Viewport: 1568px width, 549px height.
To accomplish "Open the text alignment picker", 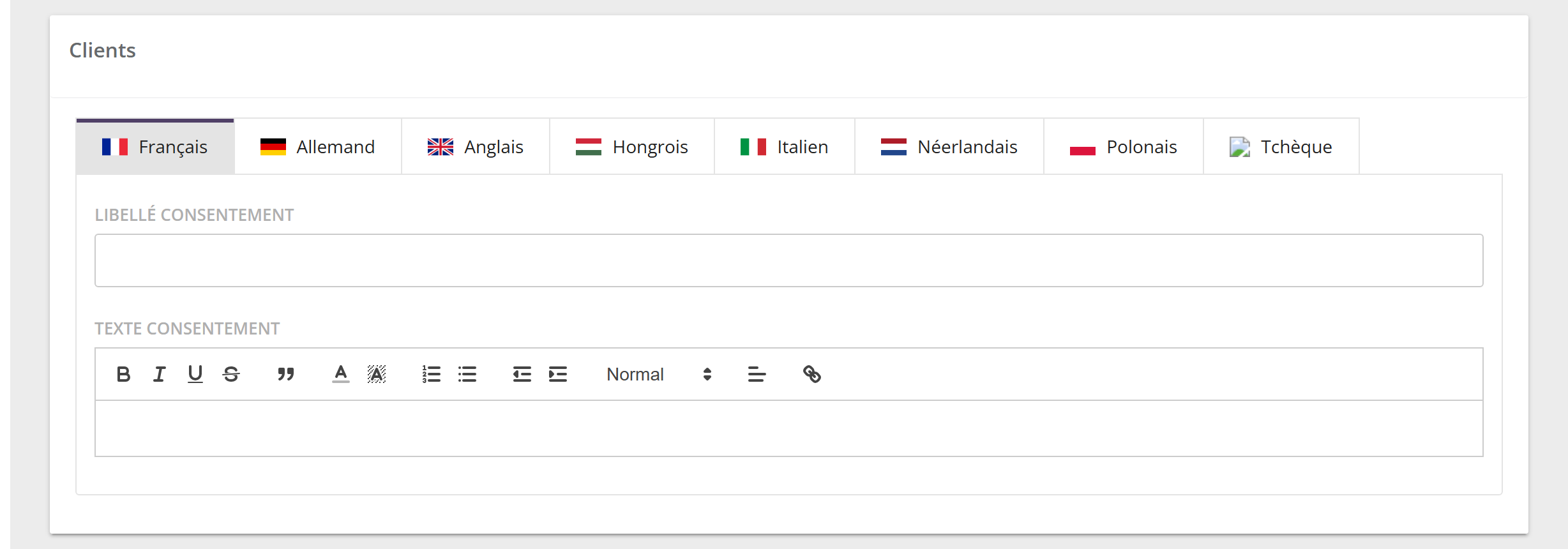I will [757, 374].
